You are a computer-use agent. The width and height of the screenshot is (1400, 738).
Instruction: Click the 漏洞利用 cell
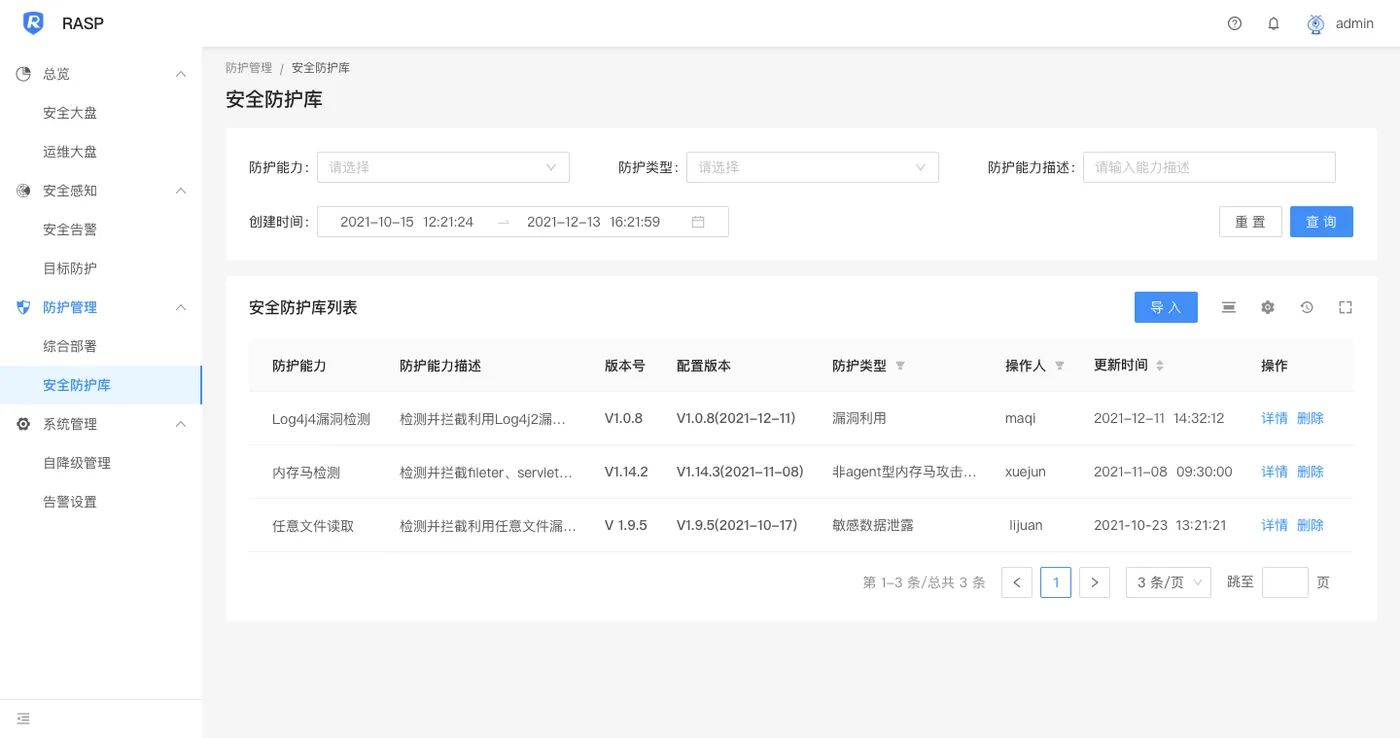tap(859, 418)
